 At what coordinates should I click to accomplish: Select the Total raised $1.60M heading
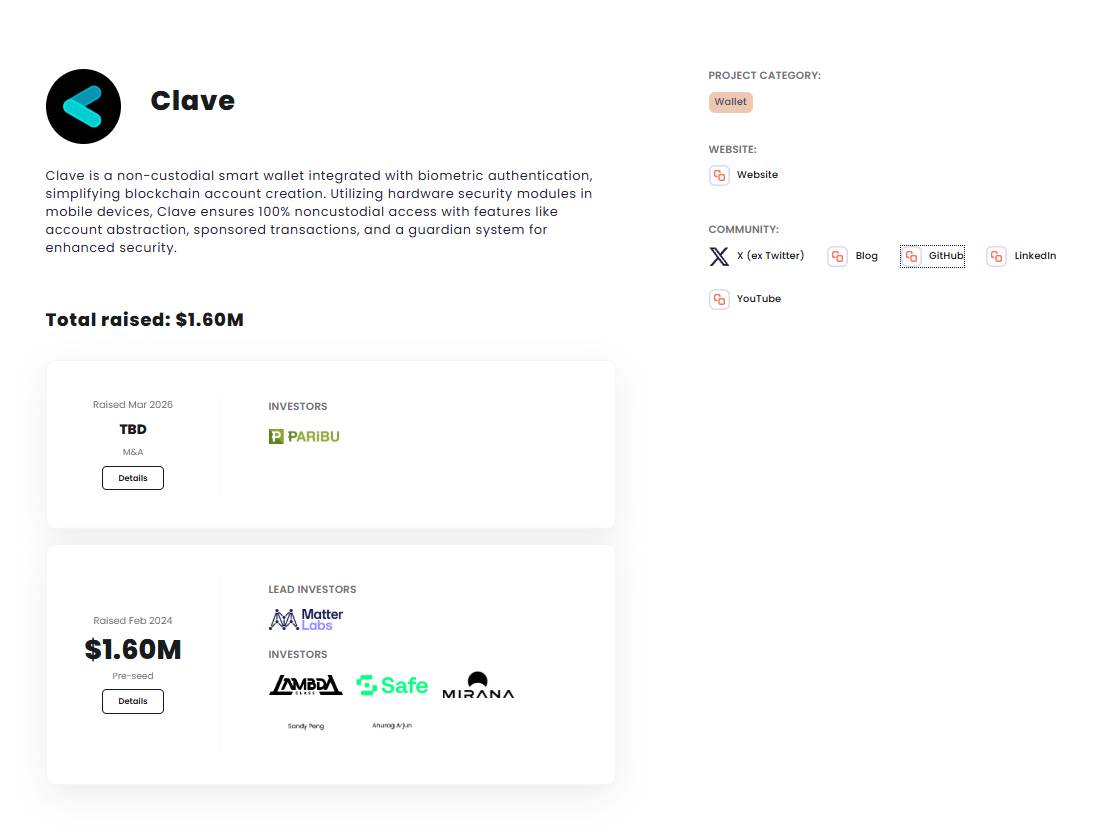(x=144, y=319)
